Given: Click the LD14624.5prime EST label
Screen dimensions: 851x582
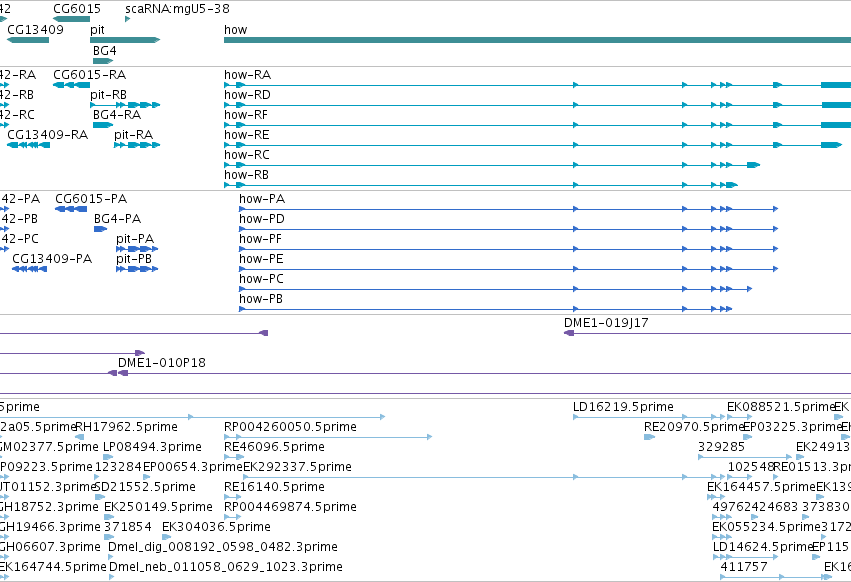Looking at the screenshot, I should pos(763,547).
